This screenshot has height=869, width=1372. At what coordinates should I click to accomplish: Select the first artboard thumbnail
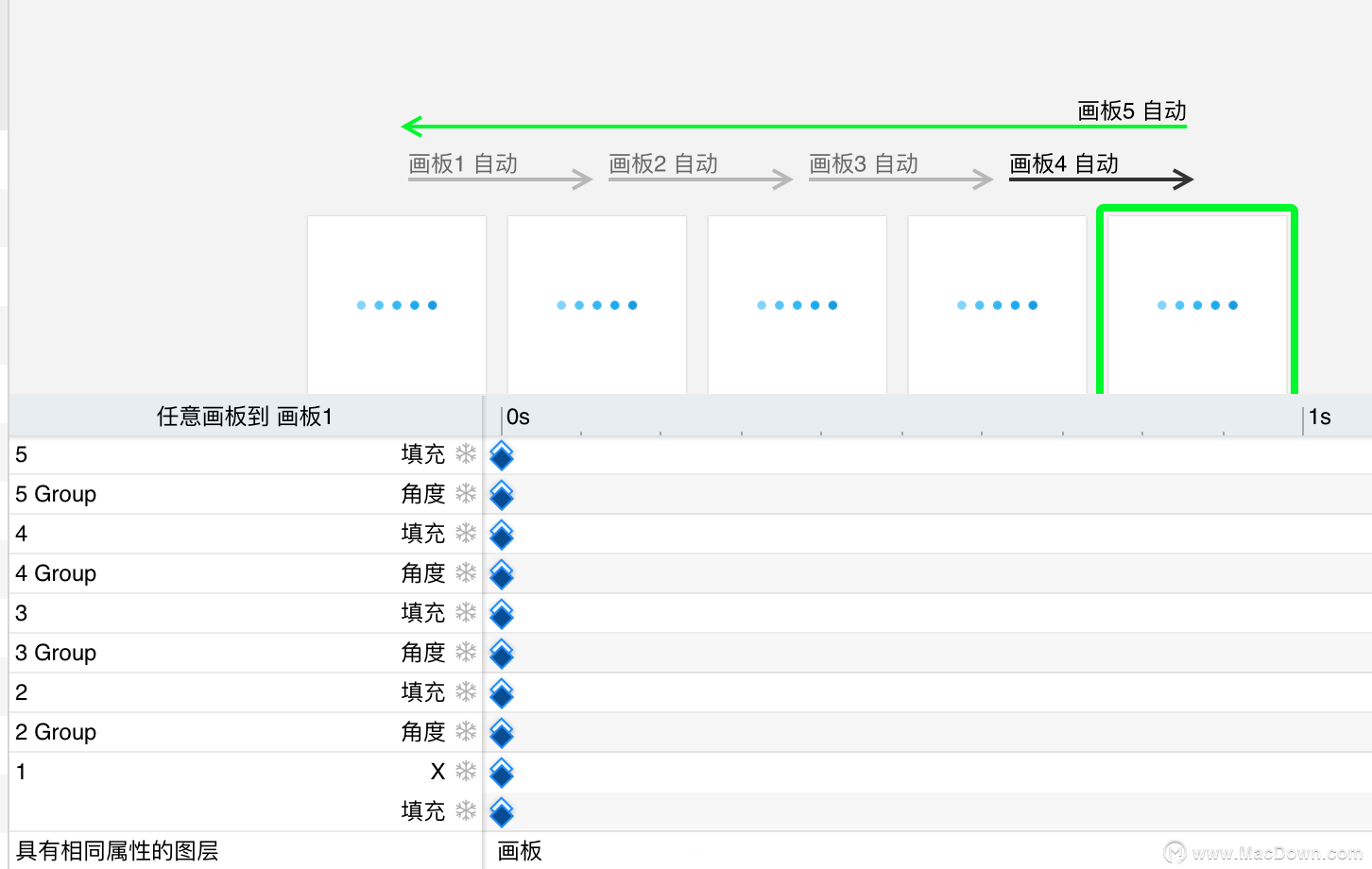[x=397, y=305]
